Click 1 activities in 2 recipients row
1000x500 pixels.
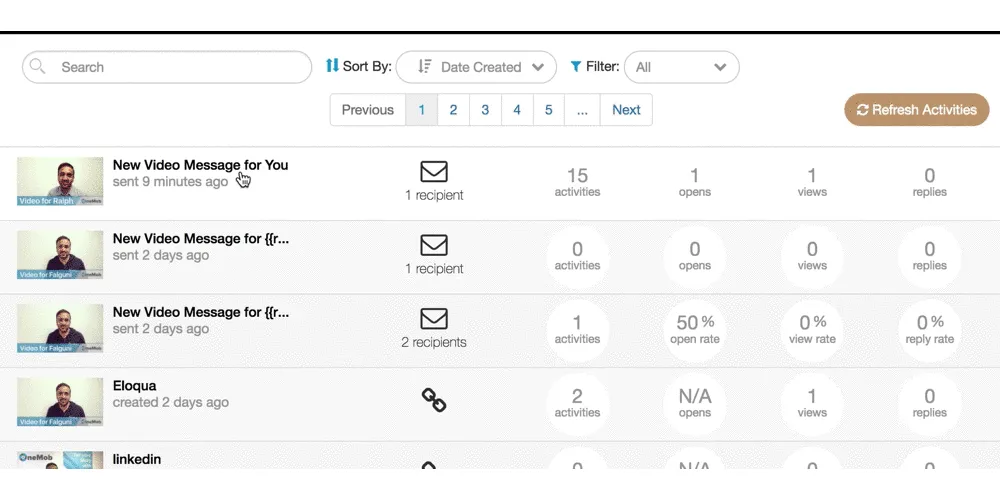click(x=577, y=330)
